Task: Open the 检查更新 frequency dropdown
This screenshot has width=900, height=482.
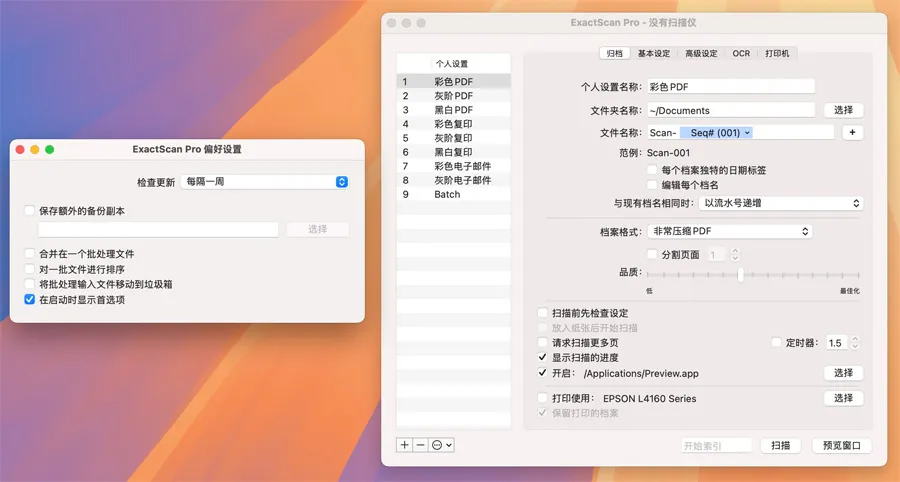Action: pos(264,182)
